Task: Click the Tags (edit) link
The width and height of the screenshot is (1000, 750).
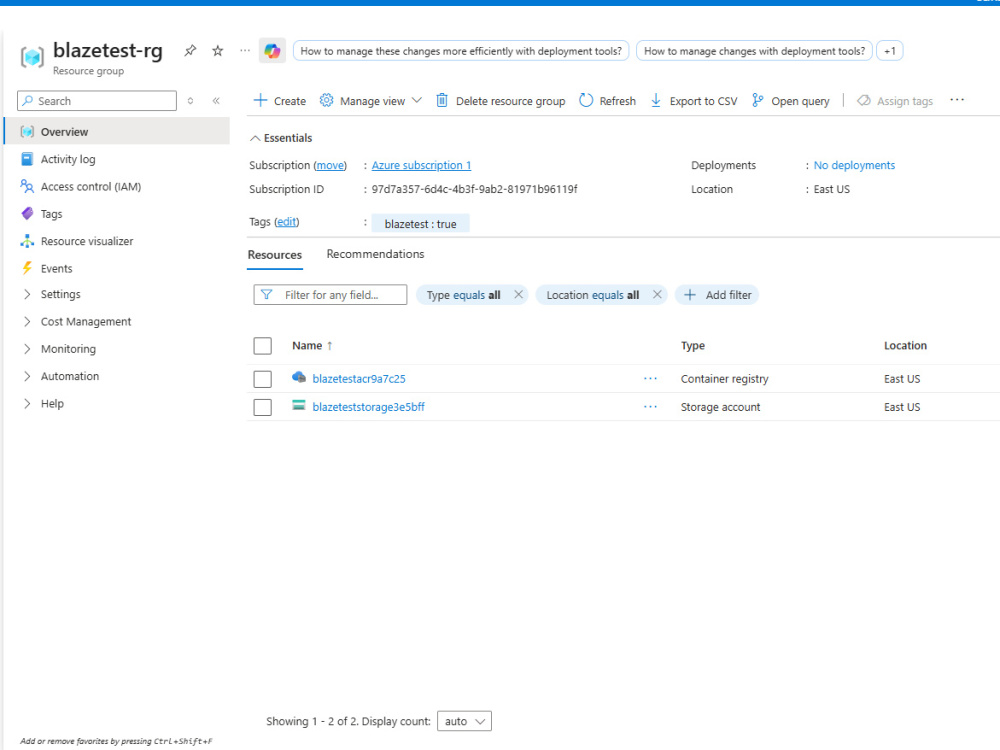Action: click(x=286, y=221)
